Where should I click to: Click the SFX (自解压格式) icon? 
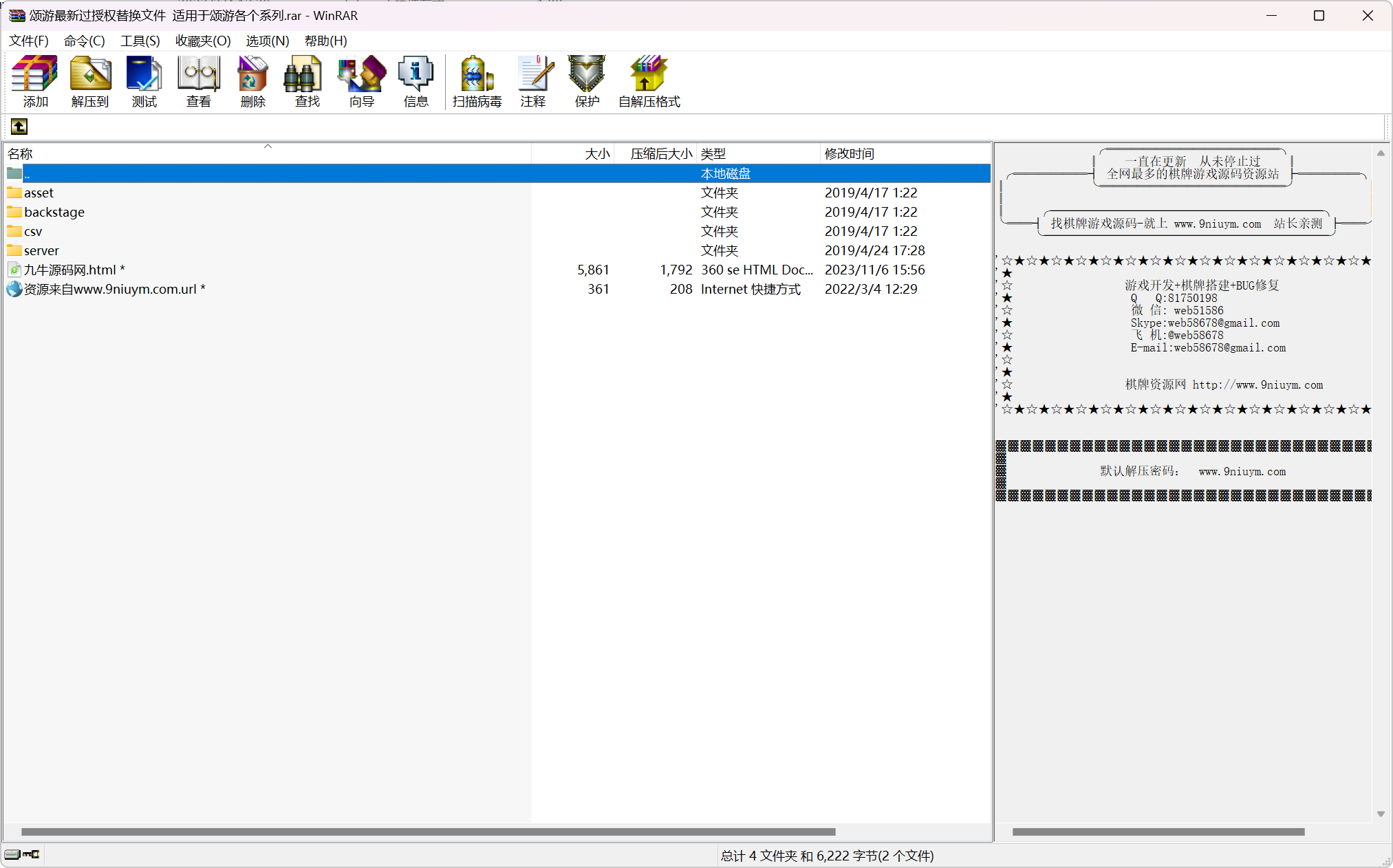click(649, 82)
